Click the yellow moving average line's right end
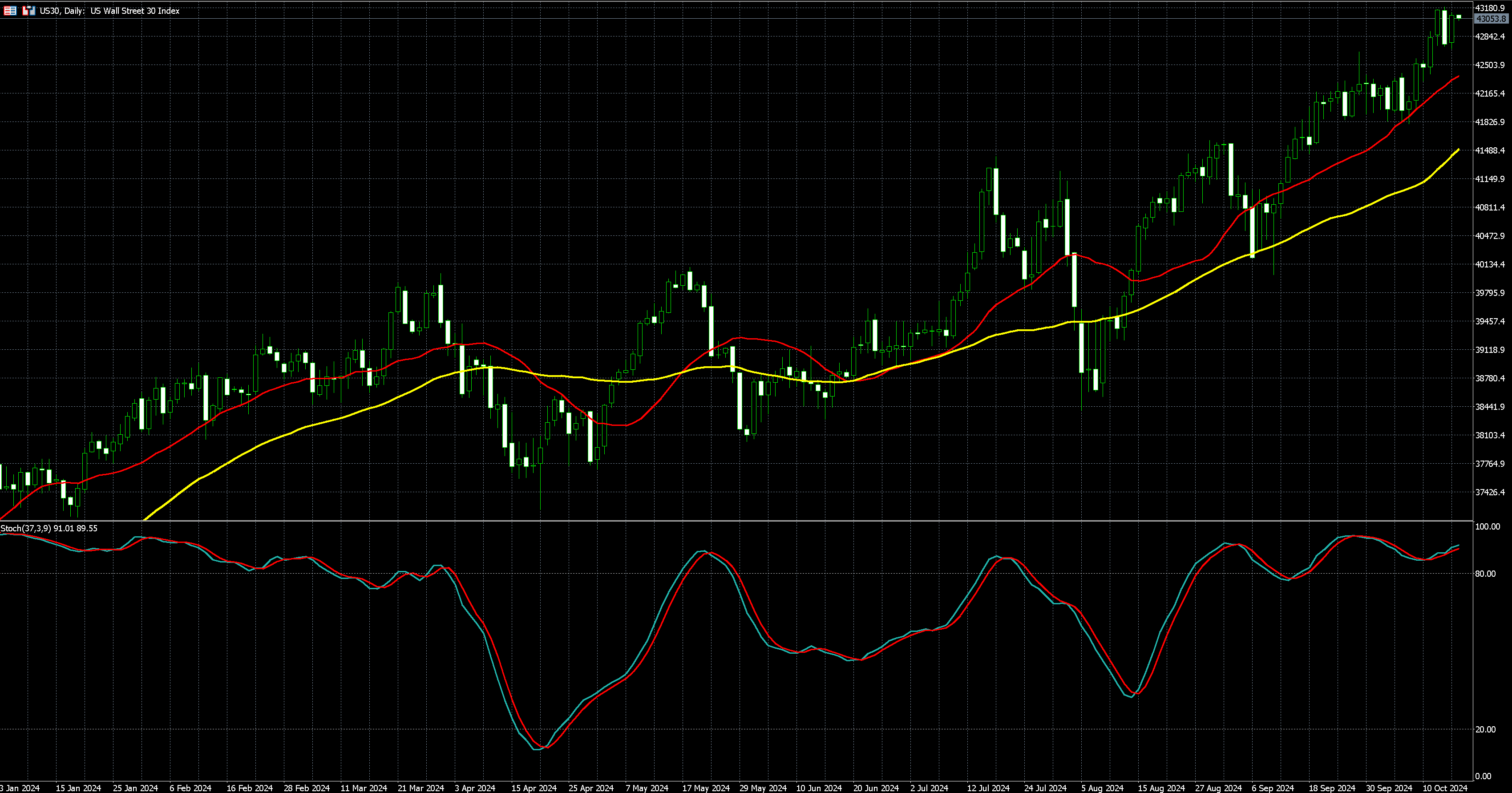The image size is (1512, 793). click(1458, 150)
